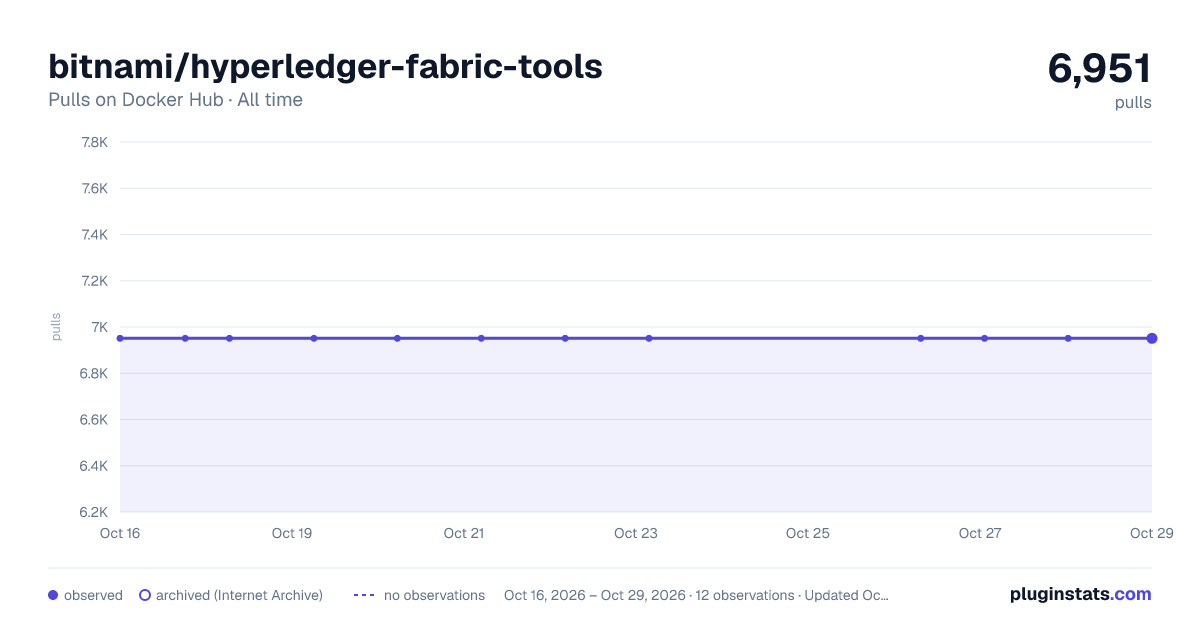The image size is (1200, 630).
Task: Click the 'archived (Internet Archive)' legend label
Action: [x=239, y=595]
